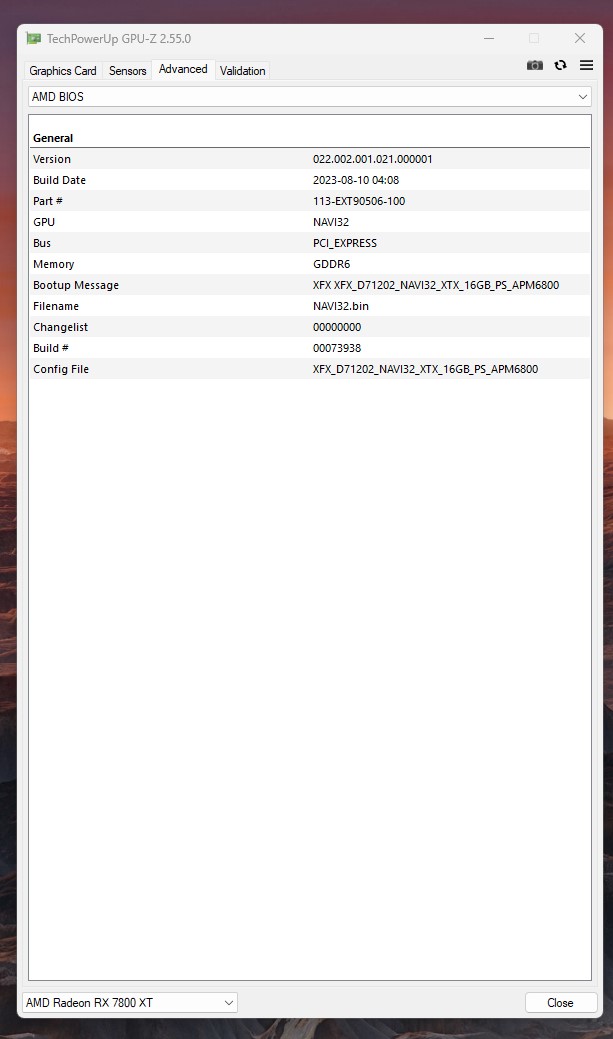Click part number 113-EXT90506-100
The height and width of the screenshot is (1039, 613).
359,201
